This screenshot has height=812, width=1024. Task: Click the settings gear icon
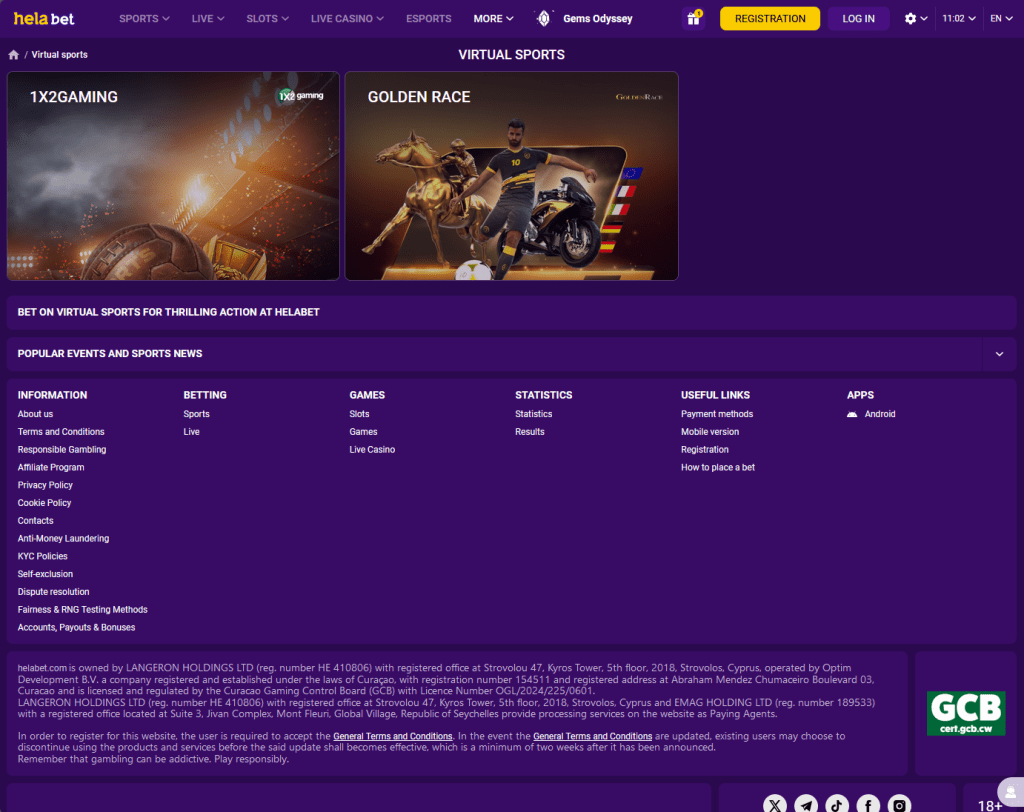[910, 18]
